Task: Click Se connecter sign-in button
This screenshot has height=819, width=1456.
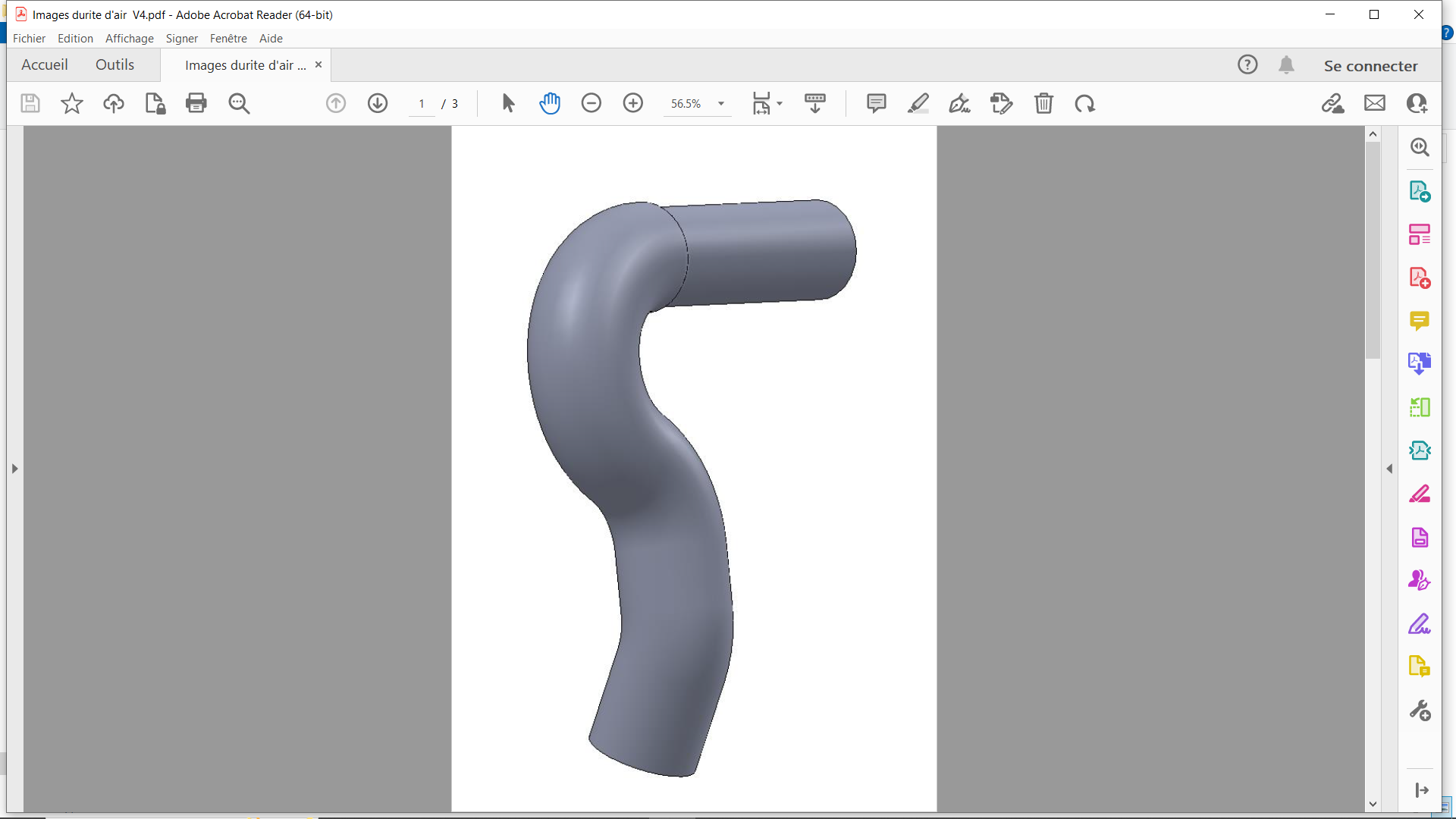Action: tap(1370, 66)
